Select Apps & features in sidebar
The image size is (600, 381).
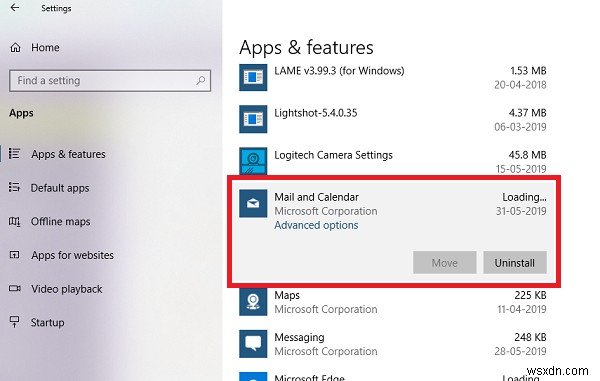coord(68,154)
